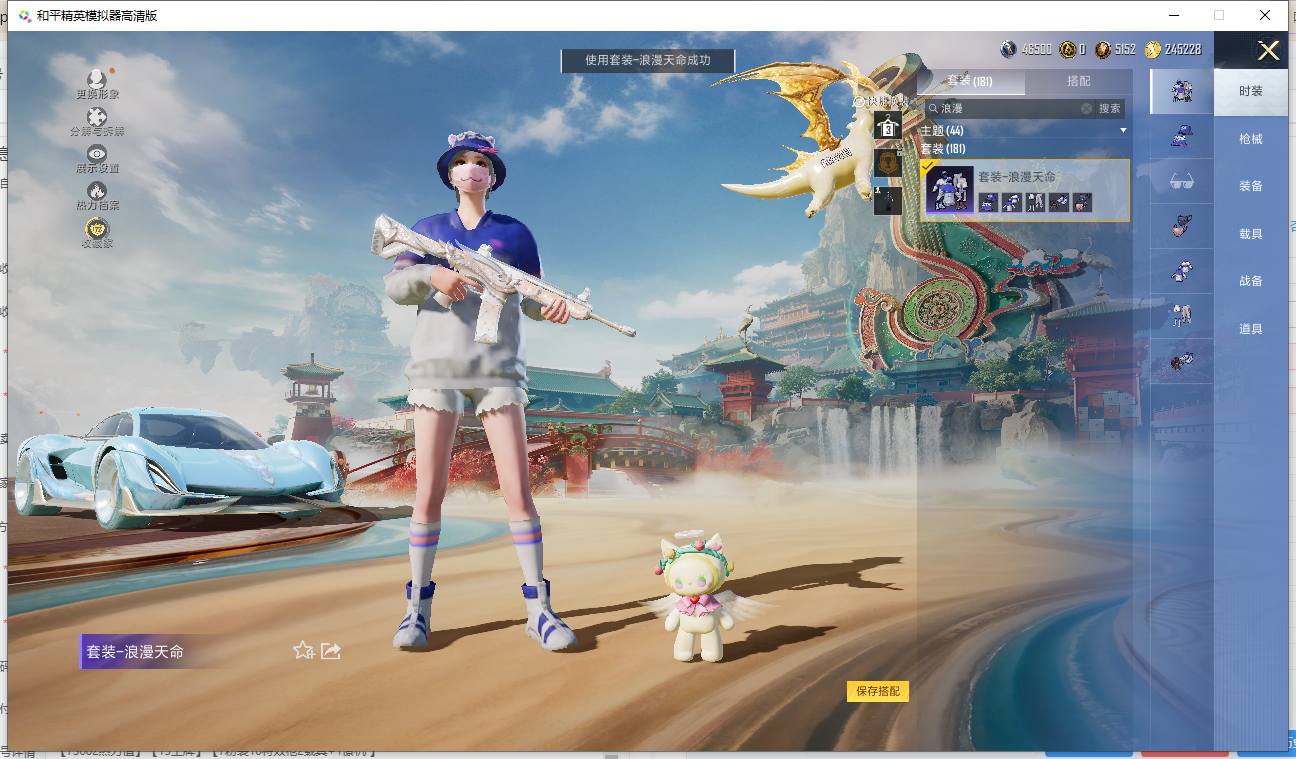
Task: Click the 浪漫天命 set main thumbnail
Action: [x=949, y=189]
